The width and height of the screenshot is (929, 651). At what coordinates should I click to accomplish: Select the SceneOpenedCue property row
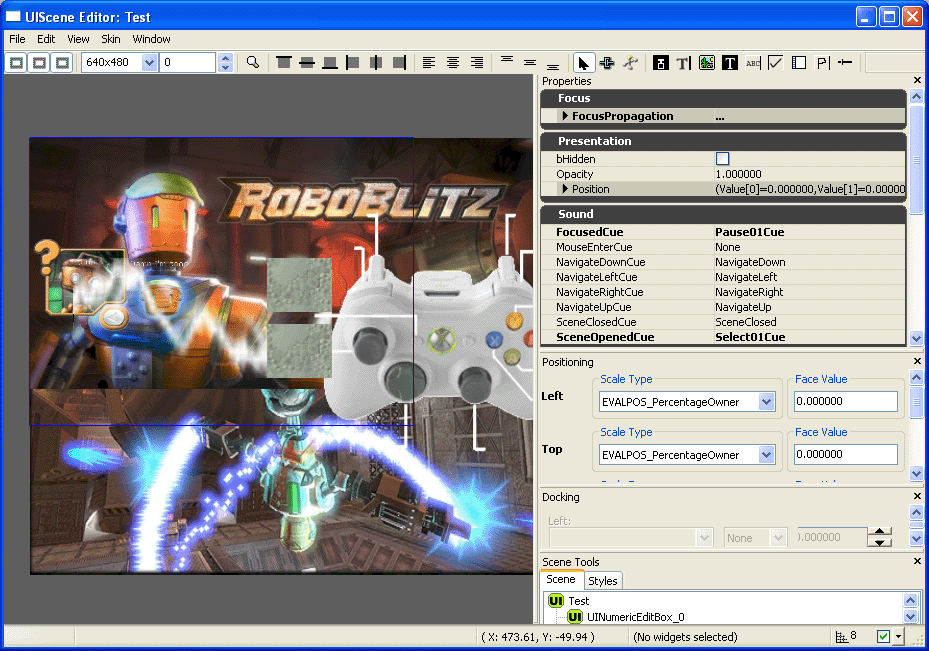coord(723,337)
